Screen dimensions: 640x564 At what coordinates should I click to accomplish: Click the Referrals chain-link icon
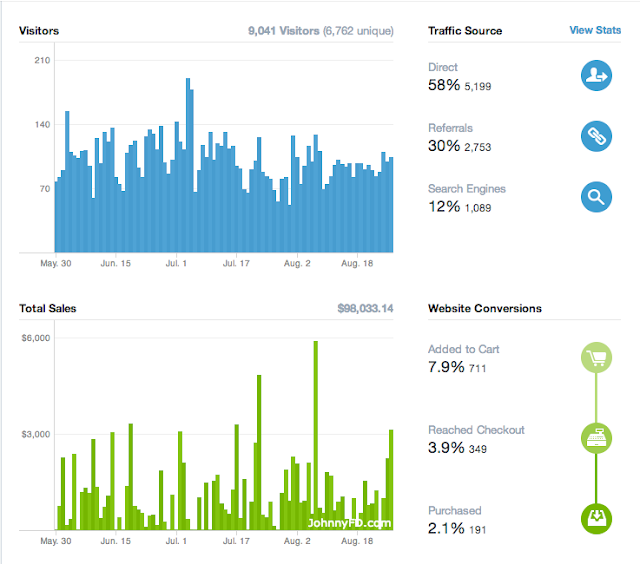click(x=596, y=136)
